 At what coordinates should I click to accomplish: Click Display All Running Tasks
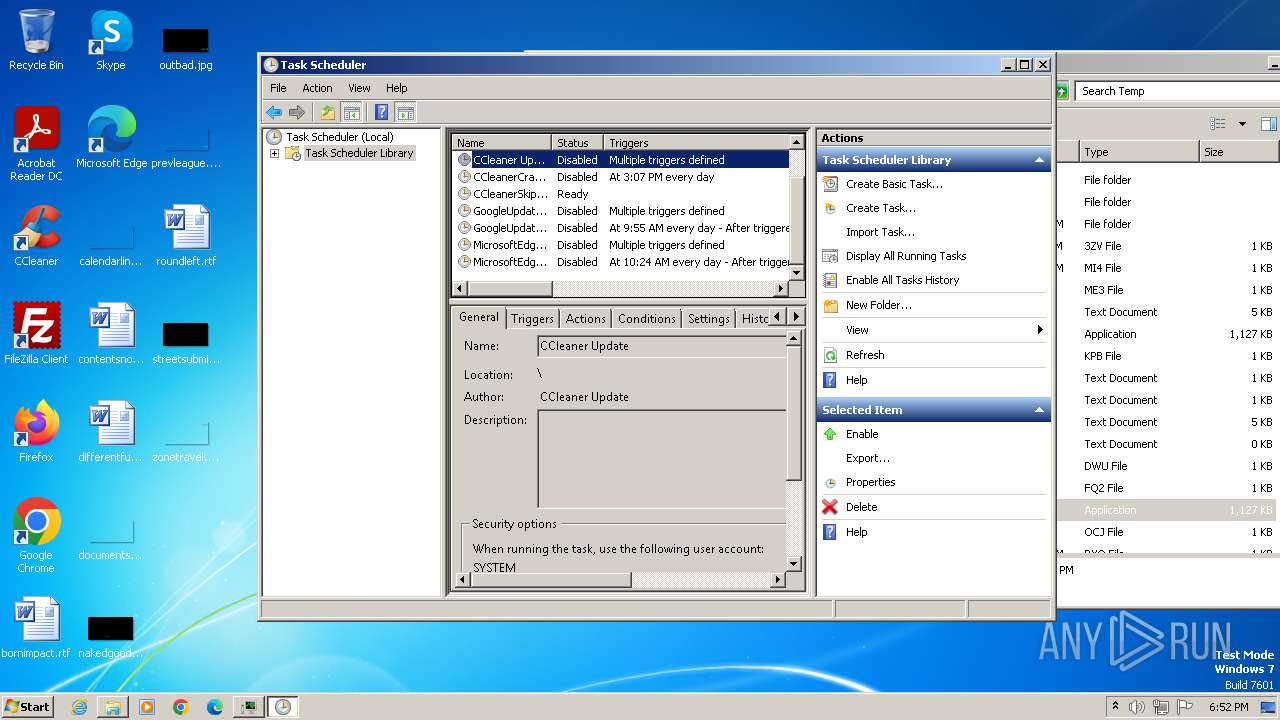tap(906, 256)
